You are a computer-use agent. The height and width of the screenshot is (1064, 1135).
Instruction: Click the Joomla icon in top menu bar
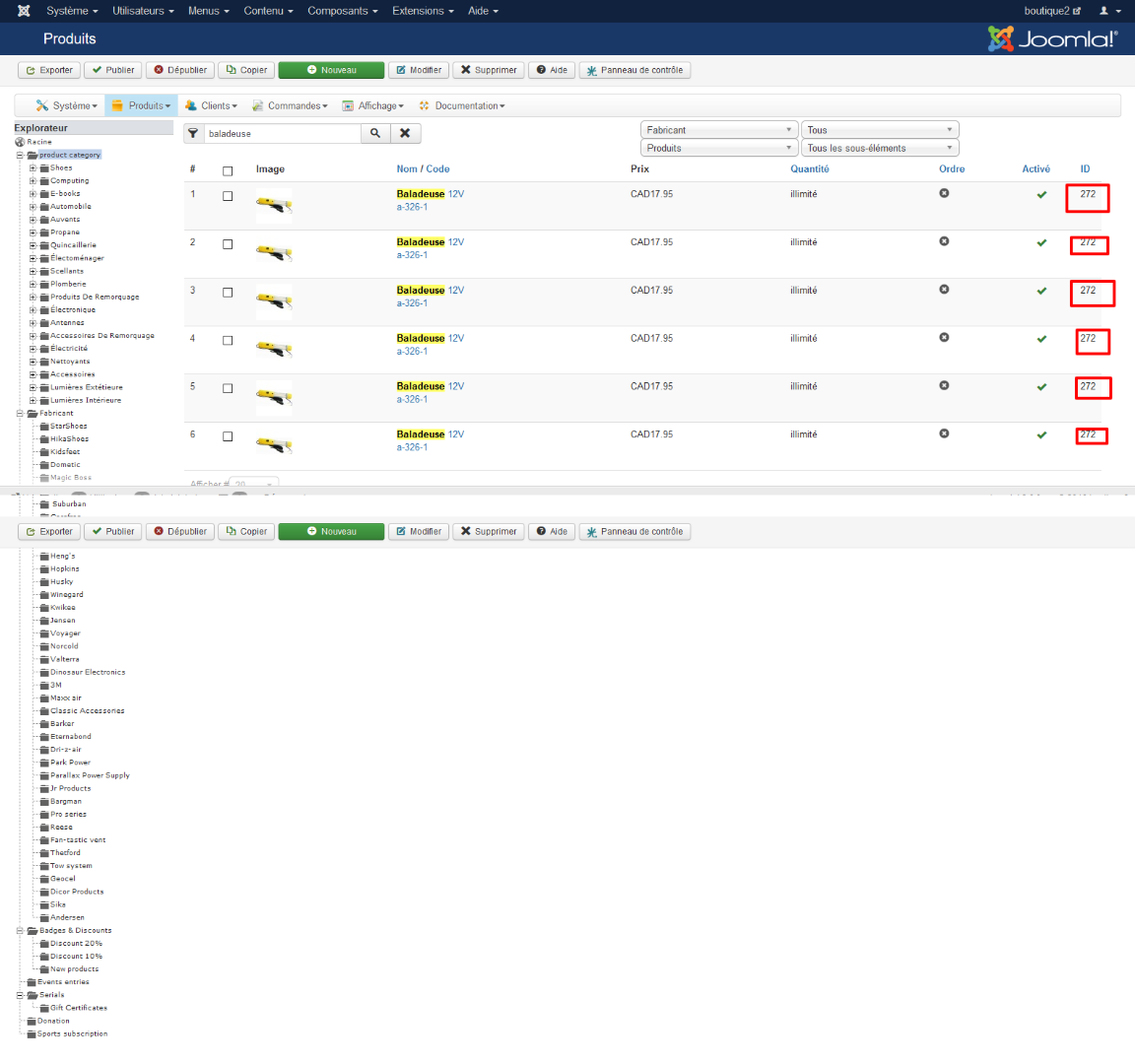pyautogui.click(x=24, y=11)
